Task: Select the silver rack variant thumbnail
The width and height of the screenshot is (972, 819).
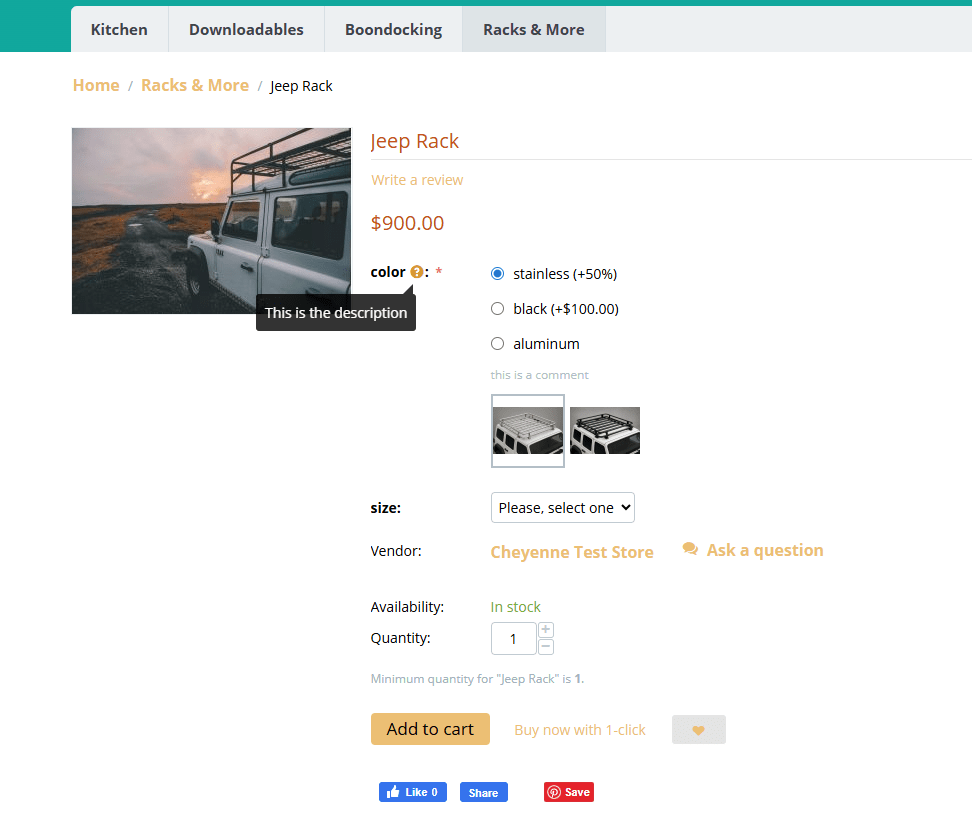Action: 528,431
